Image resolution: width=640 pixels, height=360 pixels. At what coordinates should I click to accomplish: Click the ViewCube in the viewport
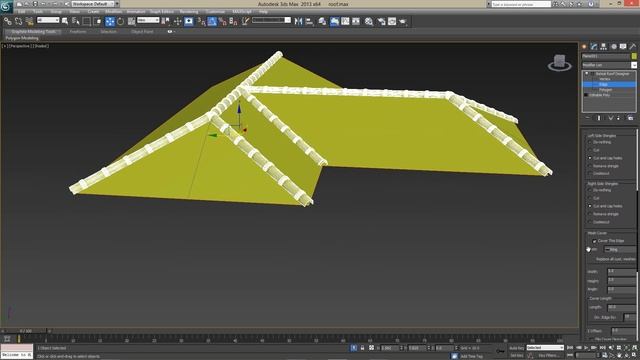click(560, 62)
